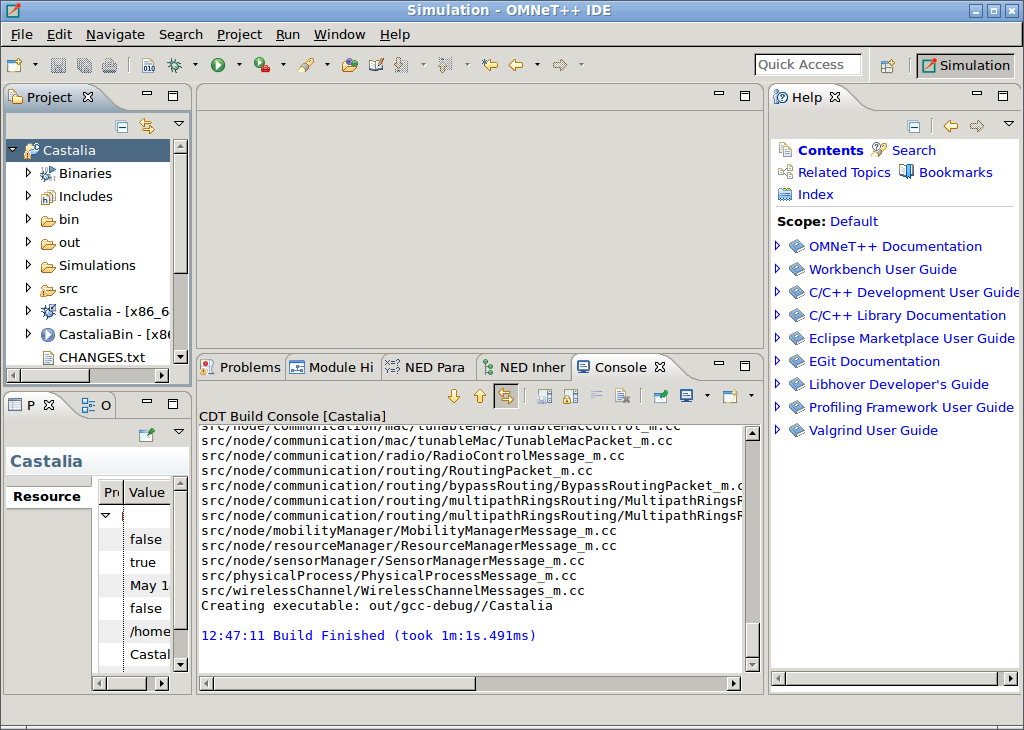Click the Run External Tools icon
The image size is (1024, 730).
click(x=262, y=65)
